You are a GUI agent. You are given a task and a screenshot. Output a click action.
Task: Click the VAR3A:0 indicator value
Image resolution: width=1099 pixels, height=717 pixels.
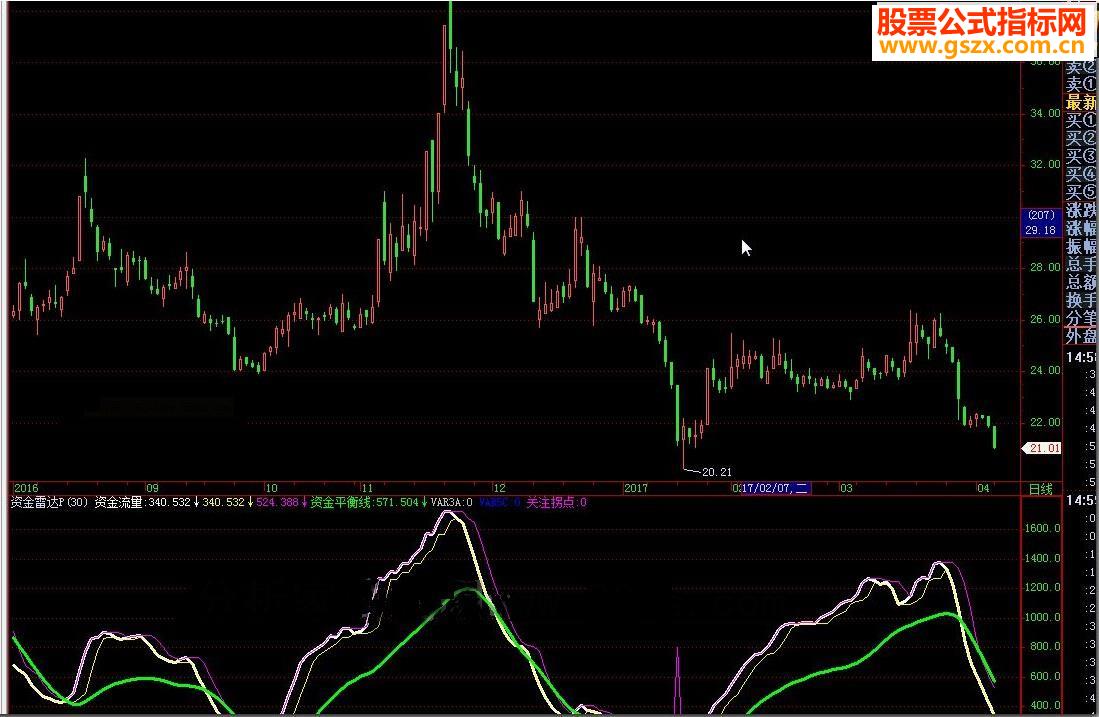[x=451, y=503]
